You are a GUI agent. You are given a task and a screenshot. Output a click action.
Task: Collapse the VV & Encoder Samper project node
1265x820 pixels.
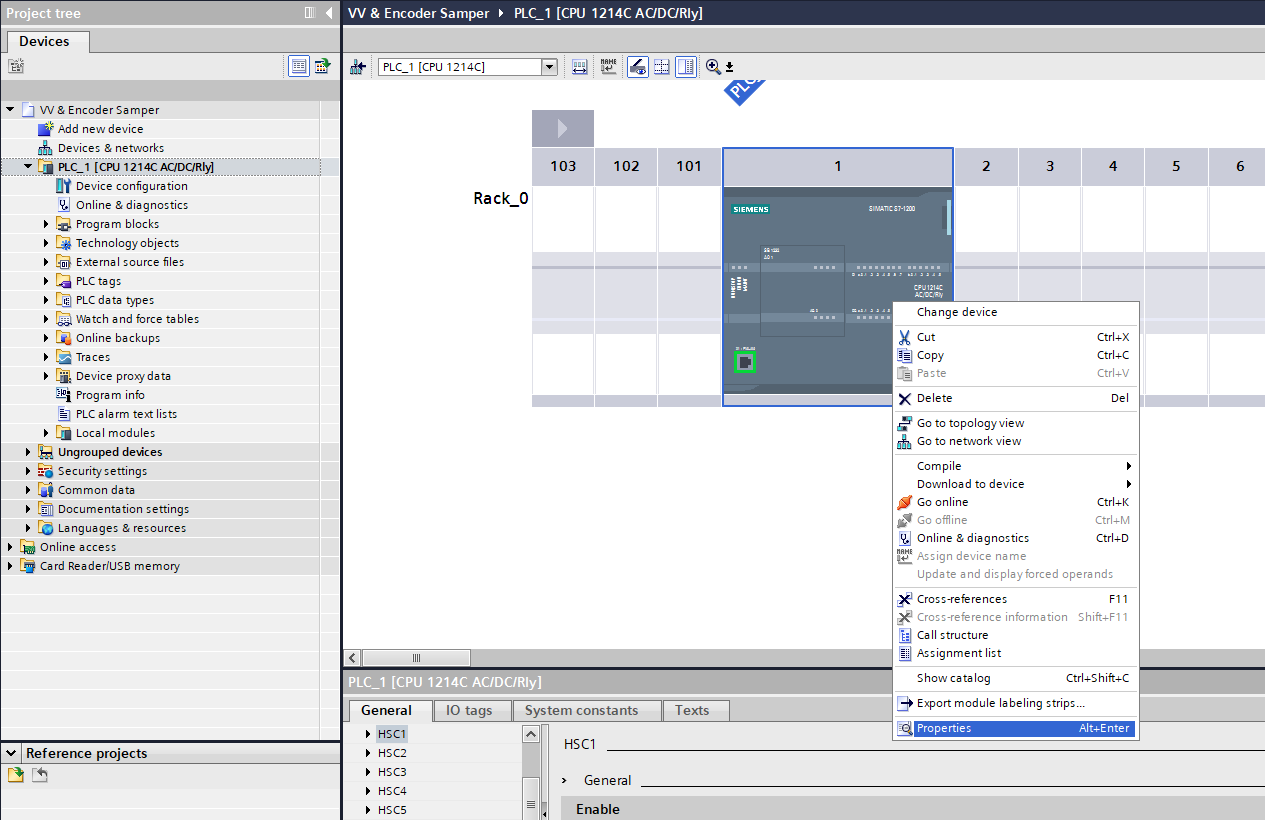point(10,110)
